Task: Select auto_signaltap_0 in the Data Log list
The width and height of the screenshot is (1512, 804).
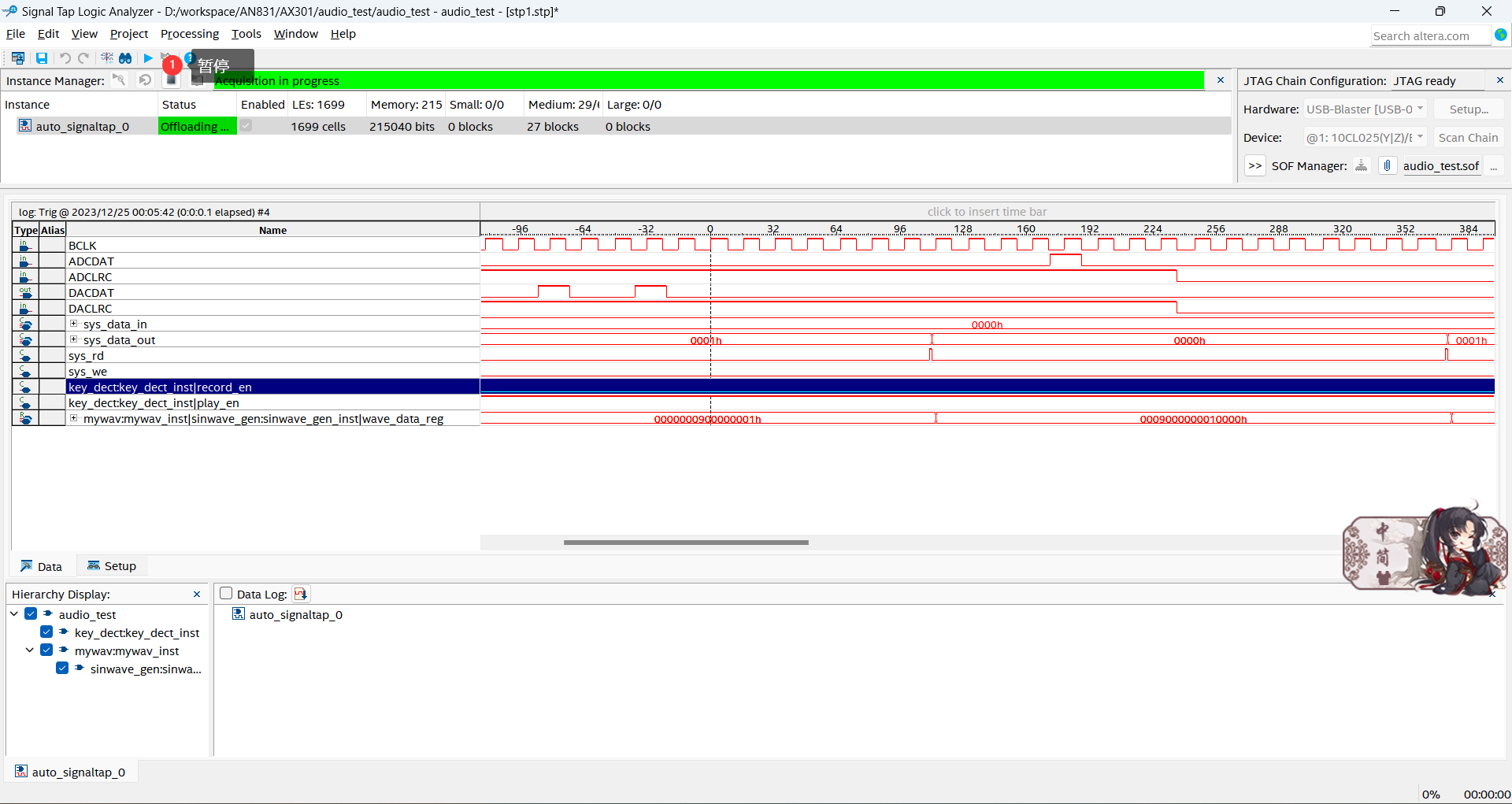Action: (287, 614)
